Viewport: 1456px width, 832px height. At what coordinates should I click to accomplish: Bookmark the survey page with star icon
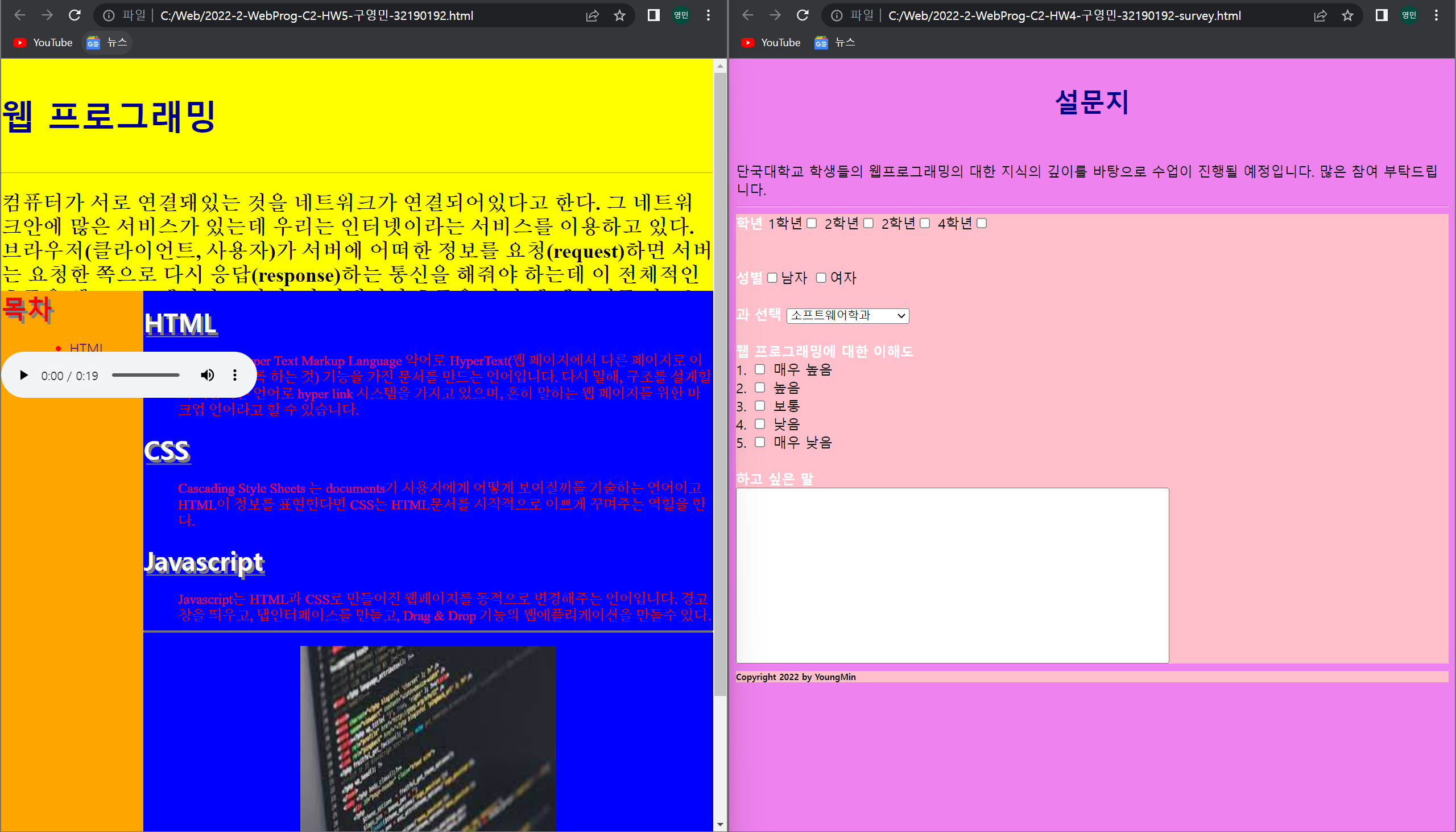pyautogui.click(x=1347, y=15)
